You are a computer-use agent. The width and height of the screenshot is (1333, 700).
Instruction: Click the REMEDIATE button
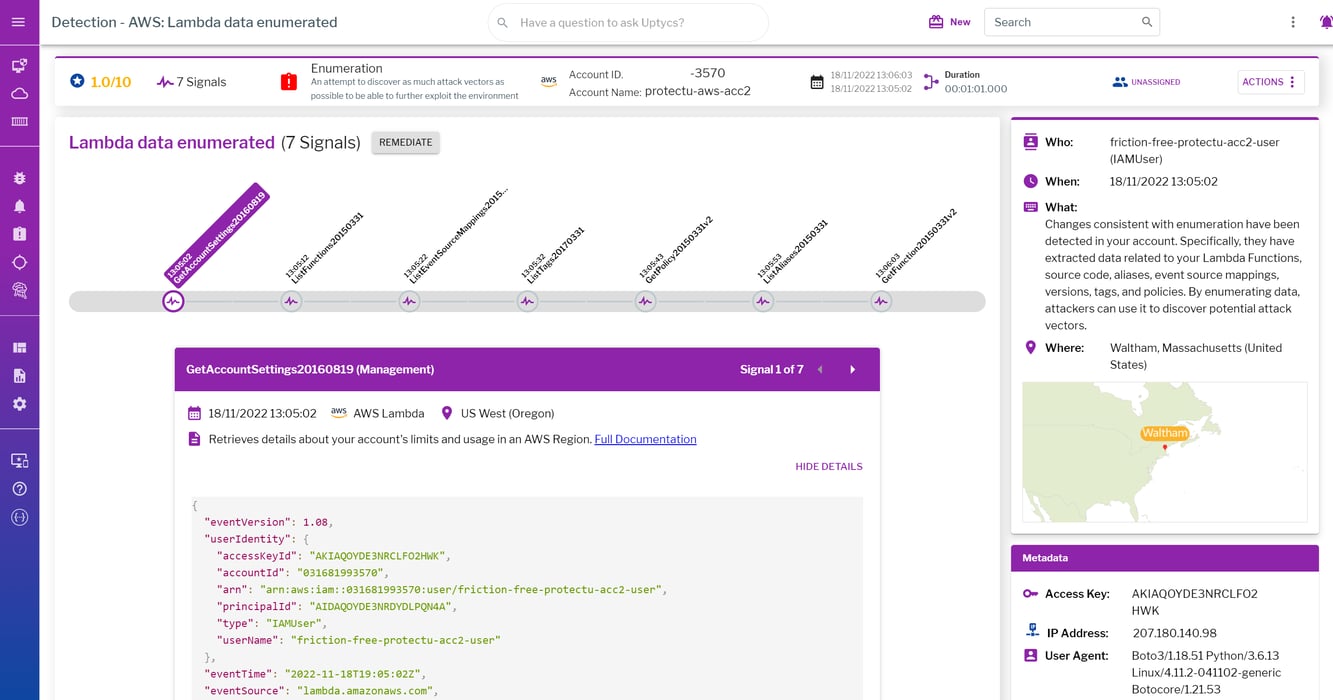(x=406, y=142)
